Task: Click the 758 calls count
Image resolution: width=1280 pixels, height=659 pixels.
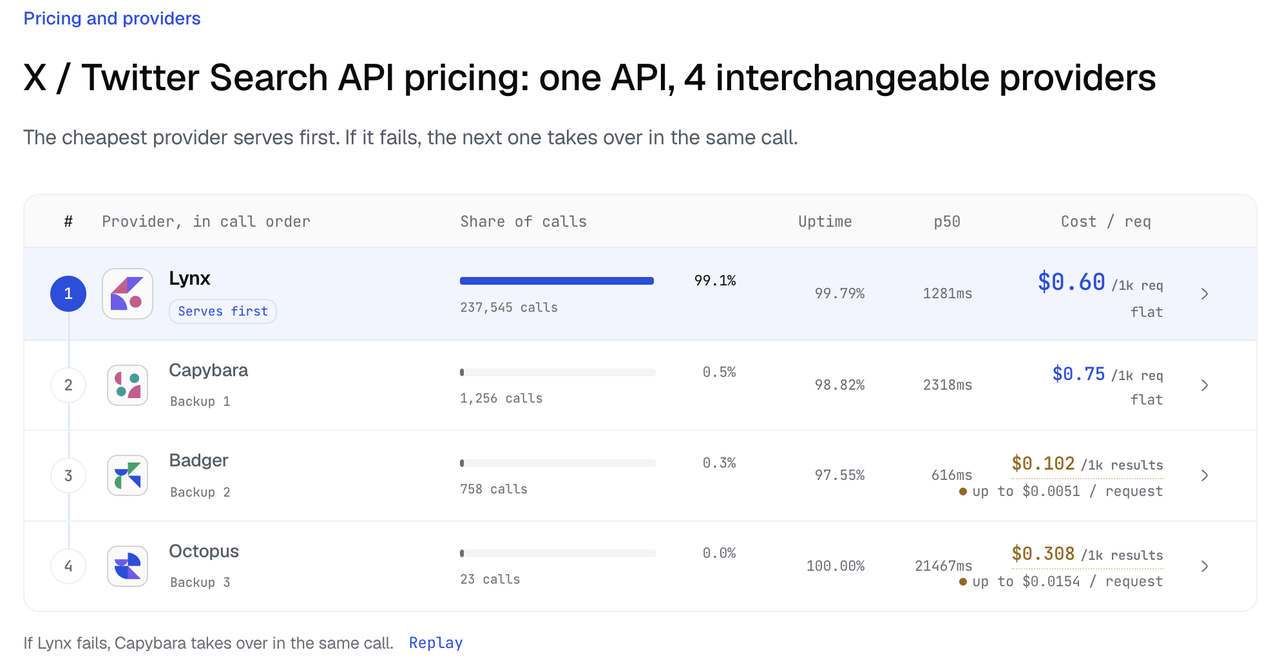Action: (x=493, y=489)
